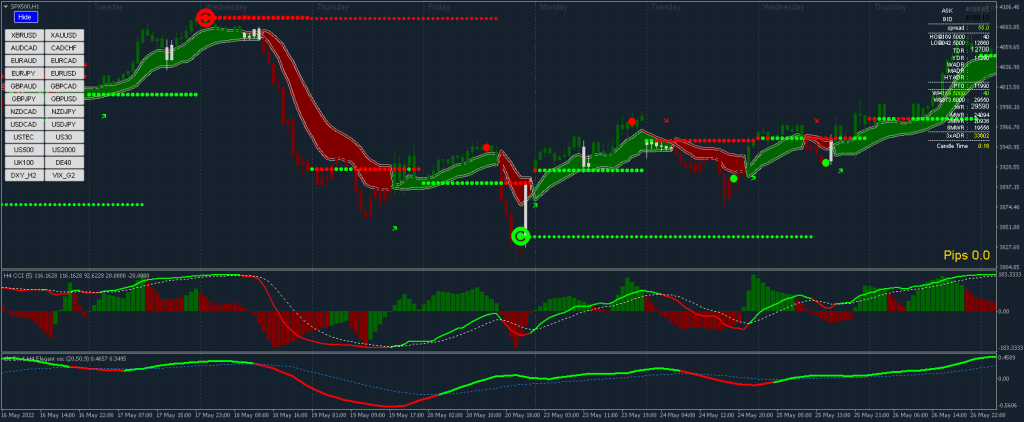Switch chart to XAUUSD
Image resolution: width=1024 pixels, height=422 pixels.
63,35
